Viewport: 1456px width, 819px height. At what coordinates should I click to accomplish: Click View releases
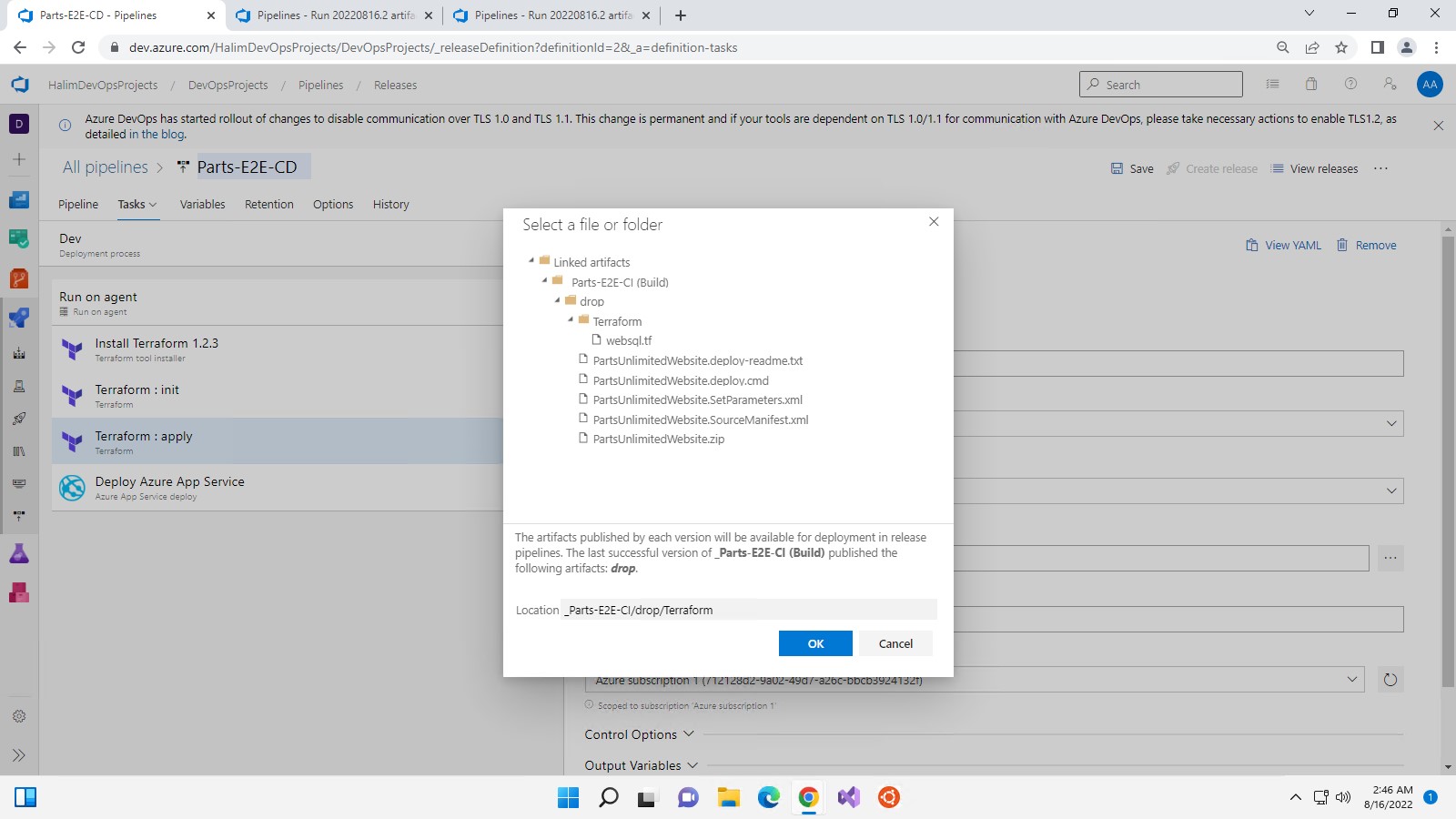(x=1314, y=168)
